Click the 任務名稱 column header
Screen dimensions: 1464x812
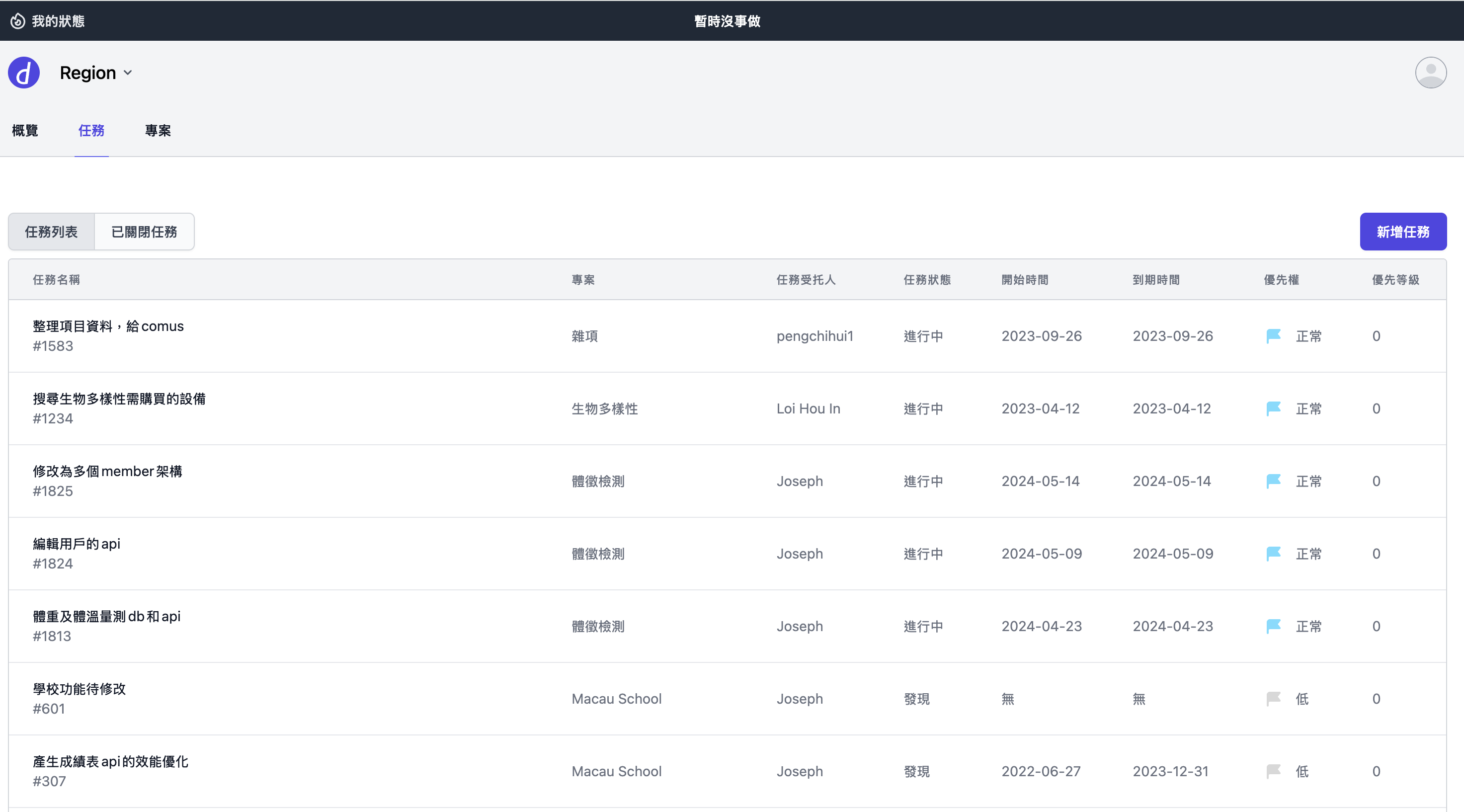click(x=56, y=279)
